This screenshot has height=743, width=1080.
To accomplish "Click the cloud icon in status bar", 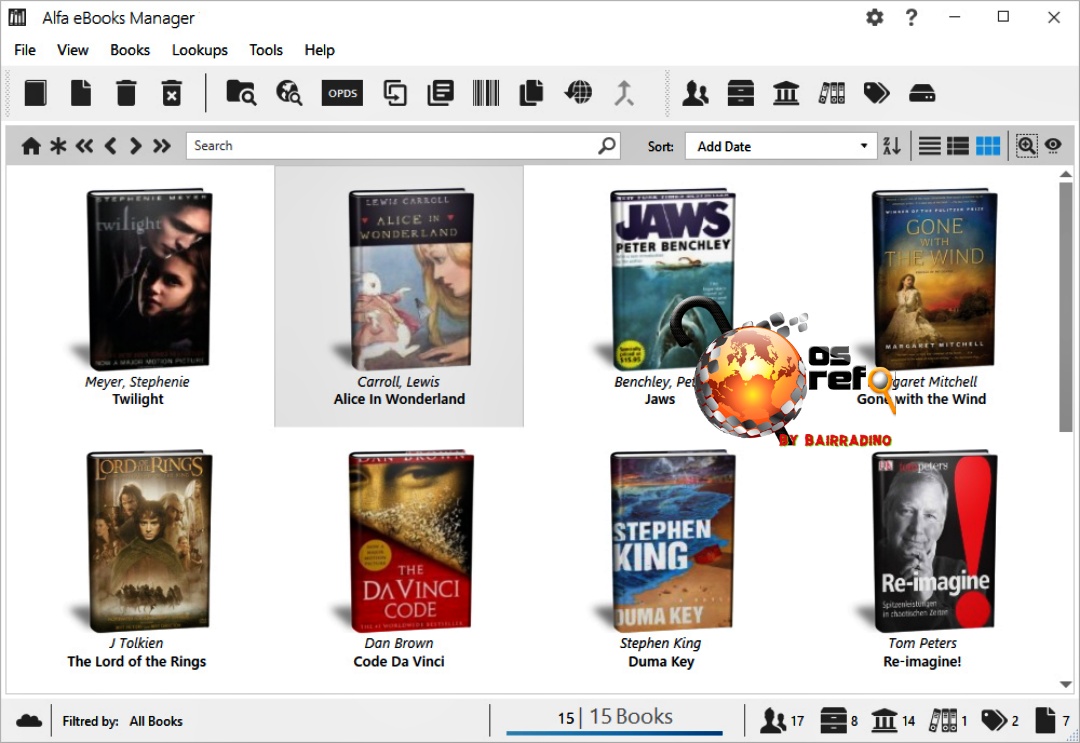I will 29,721.
